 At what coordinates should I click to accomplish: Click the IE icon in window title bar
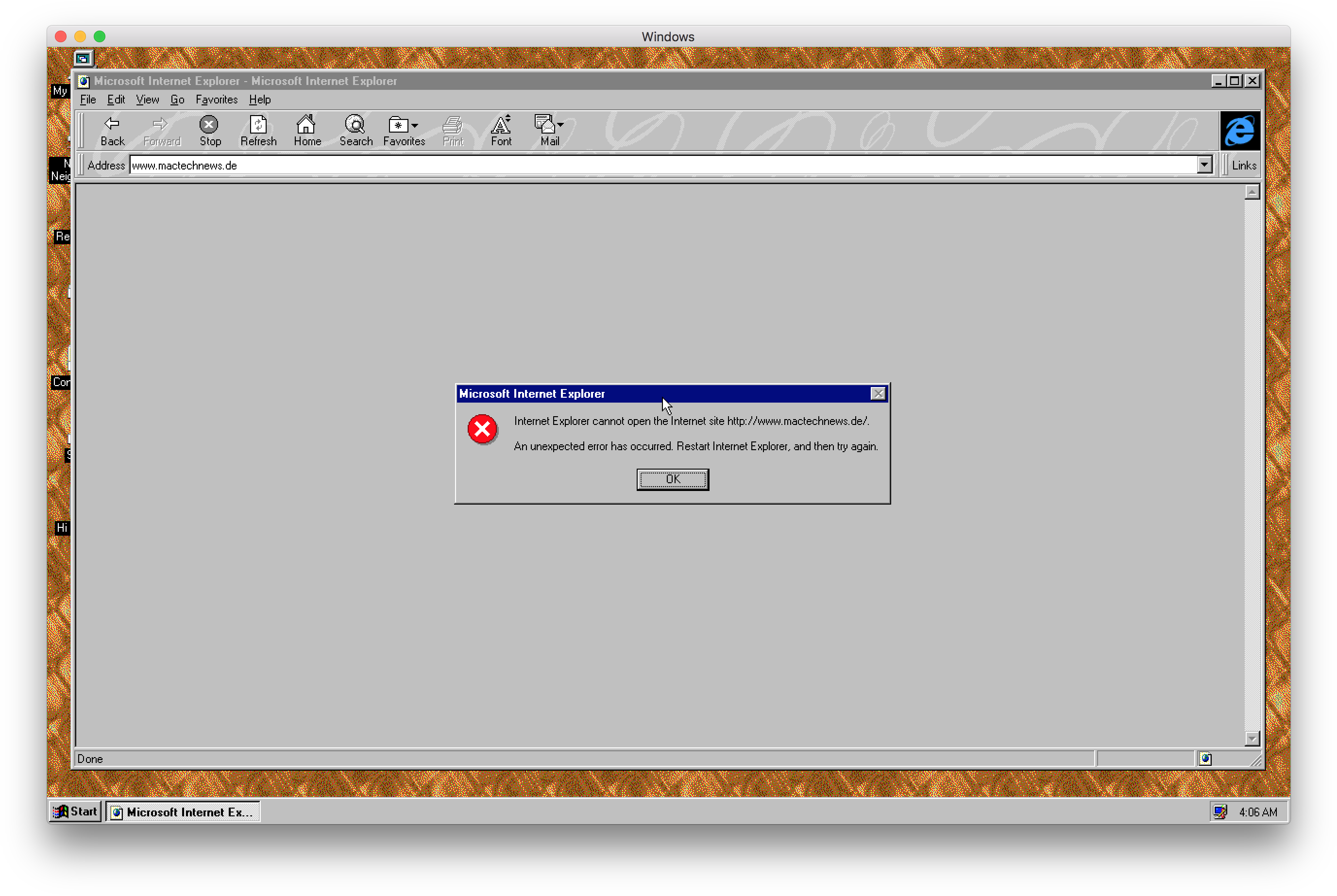(x=84, y=81)
